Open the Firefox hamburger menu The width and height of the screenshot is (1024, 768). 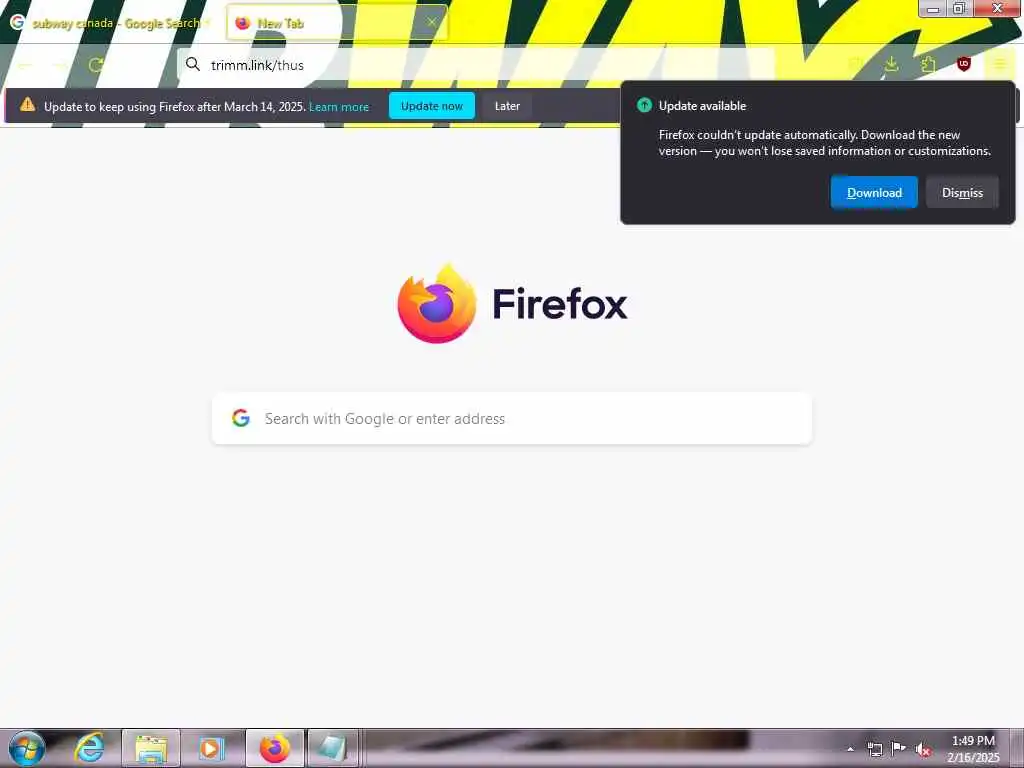point(999,64)
